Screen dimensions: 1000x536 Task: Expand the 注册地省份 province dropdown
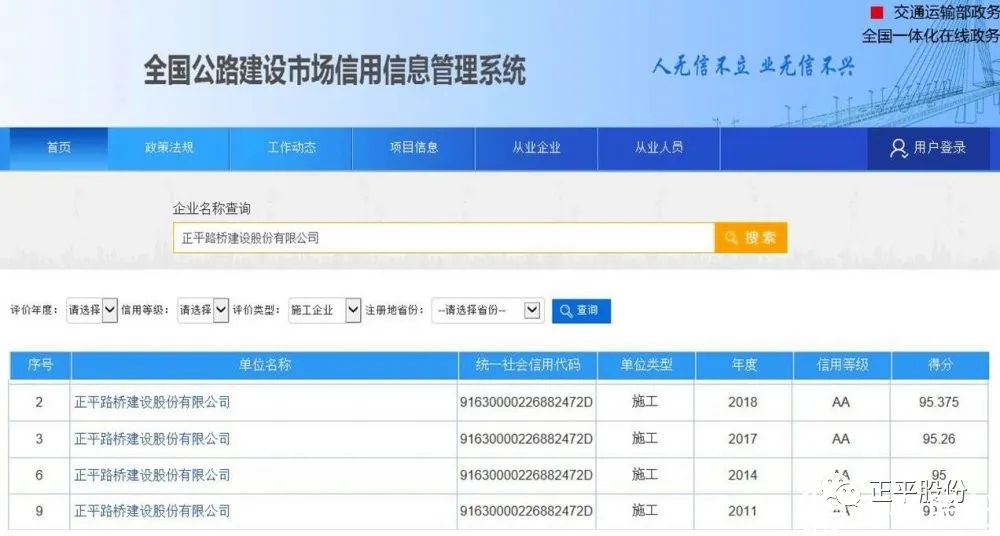(x=487, y=311)
